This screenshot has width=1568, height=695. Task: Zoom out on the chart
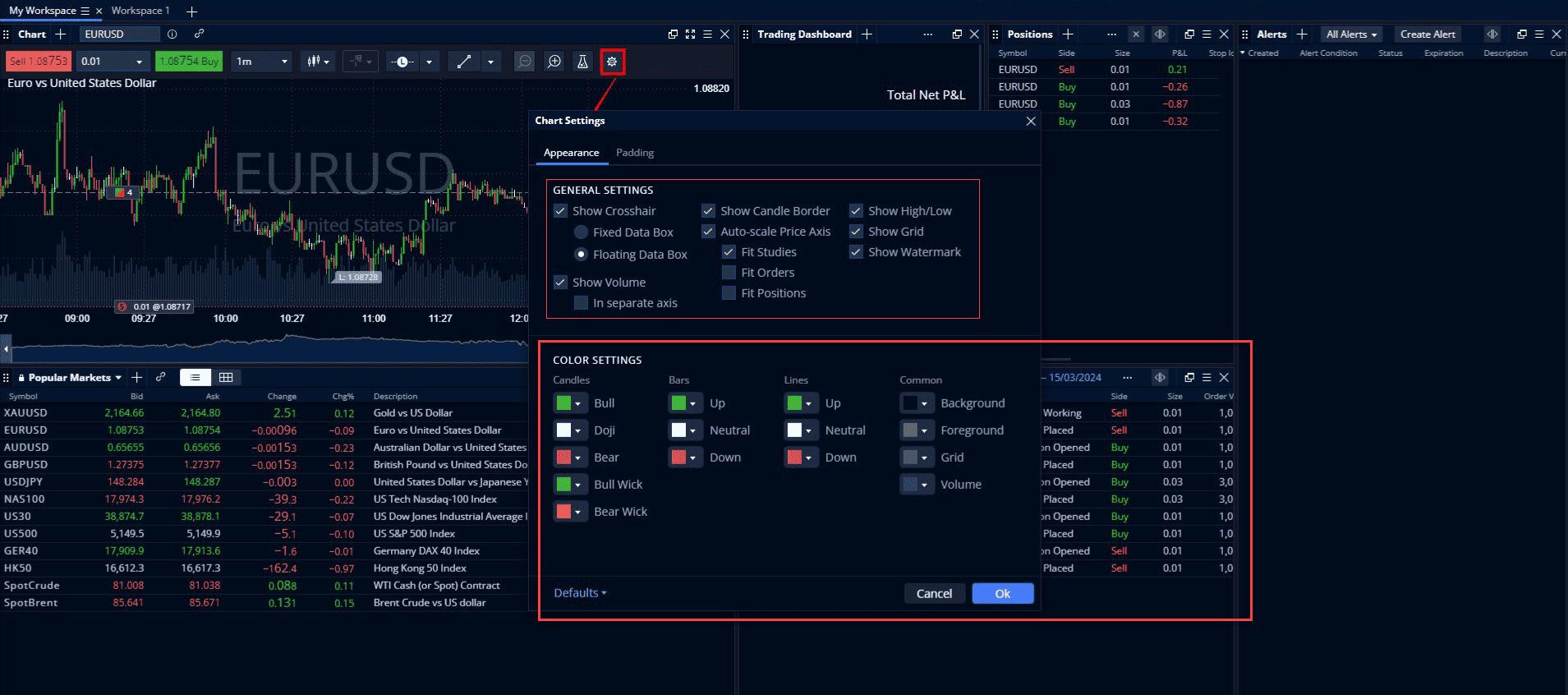(x=524, y=62)
